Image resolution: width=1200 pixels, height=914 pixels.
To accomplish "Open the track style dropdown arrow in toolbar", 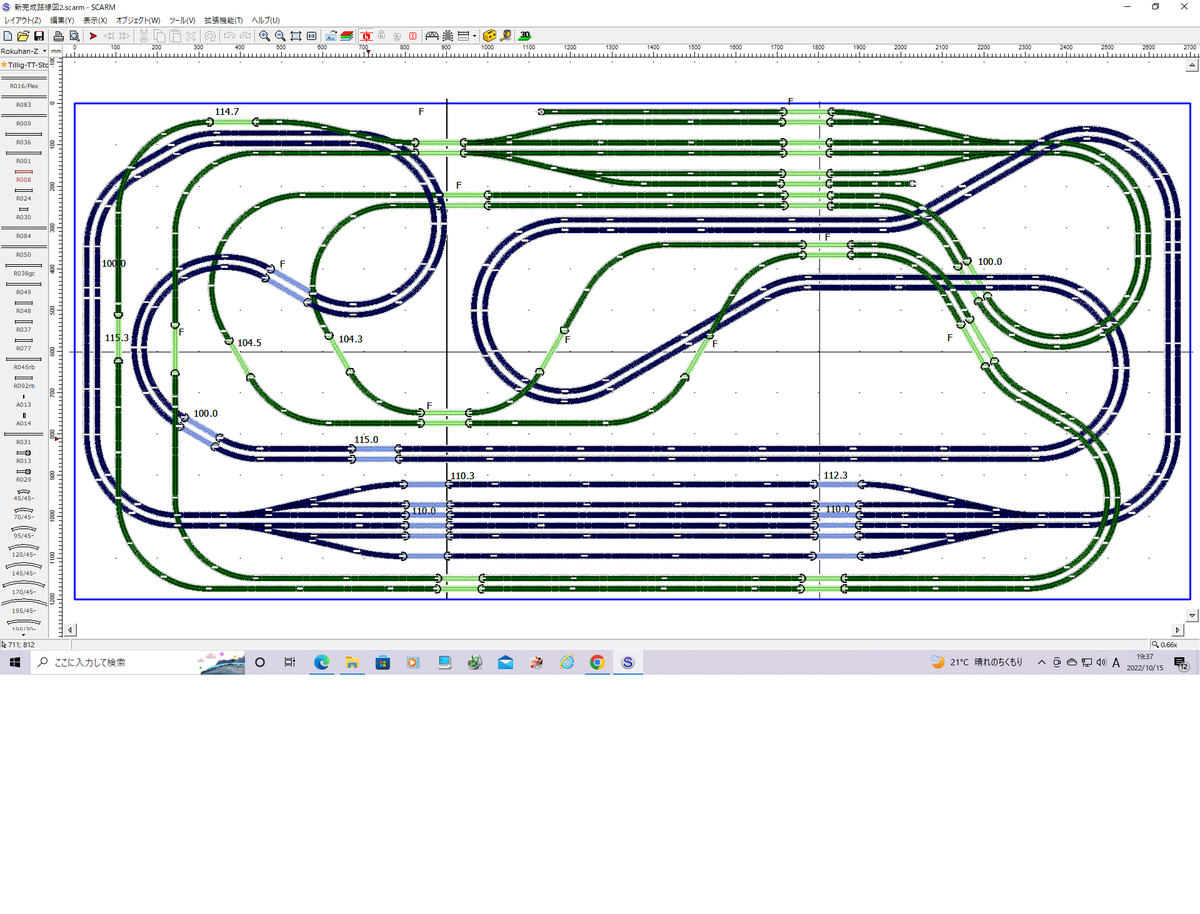I will [x=475, y=35].
